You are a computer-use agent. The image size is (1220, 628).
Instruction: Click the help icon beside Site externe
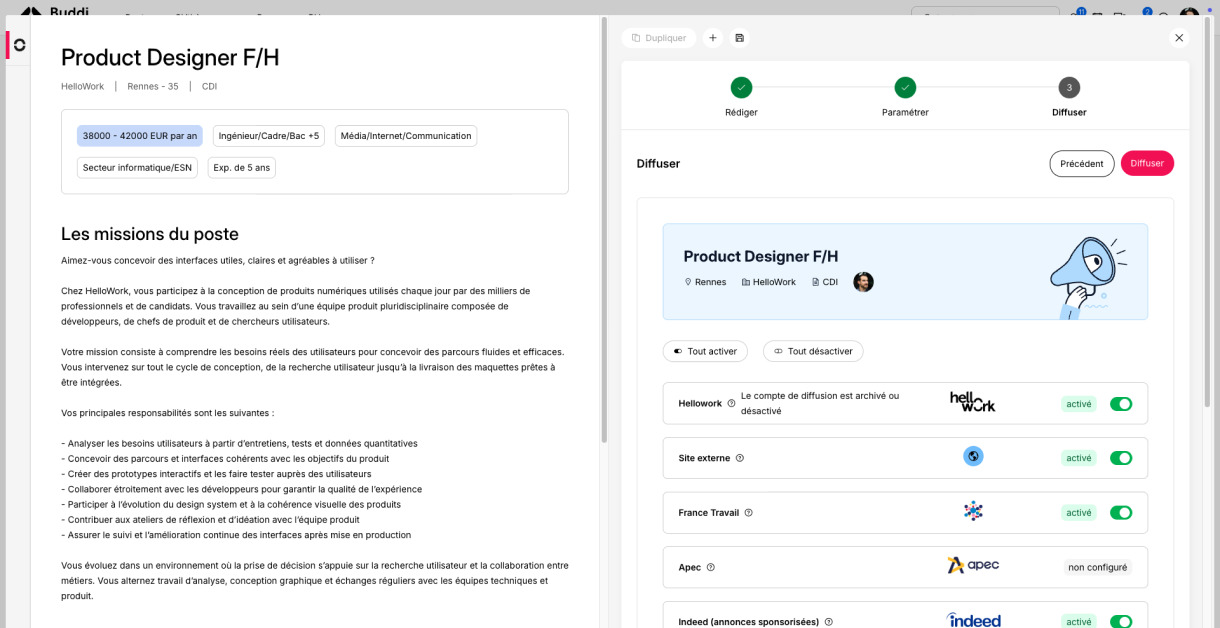(740, 458)
